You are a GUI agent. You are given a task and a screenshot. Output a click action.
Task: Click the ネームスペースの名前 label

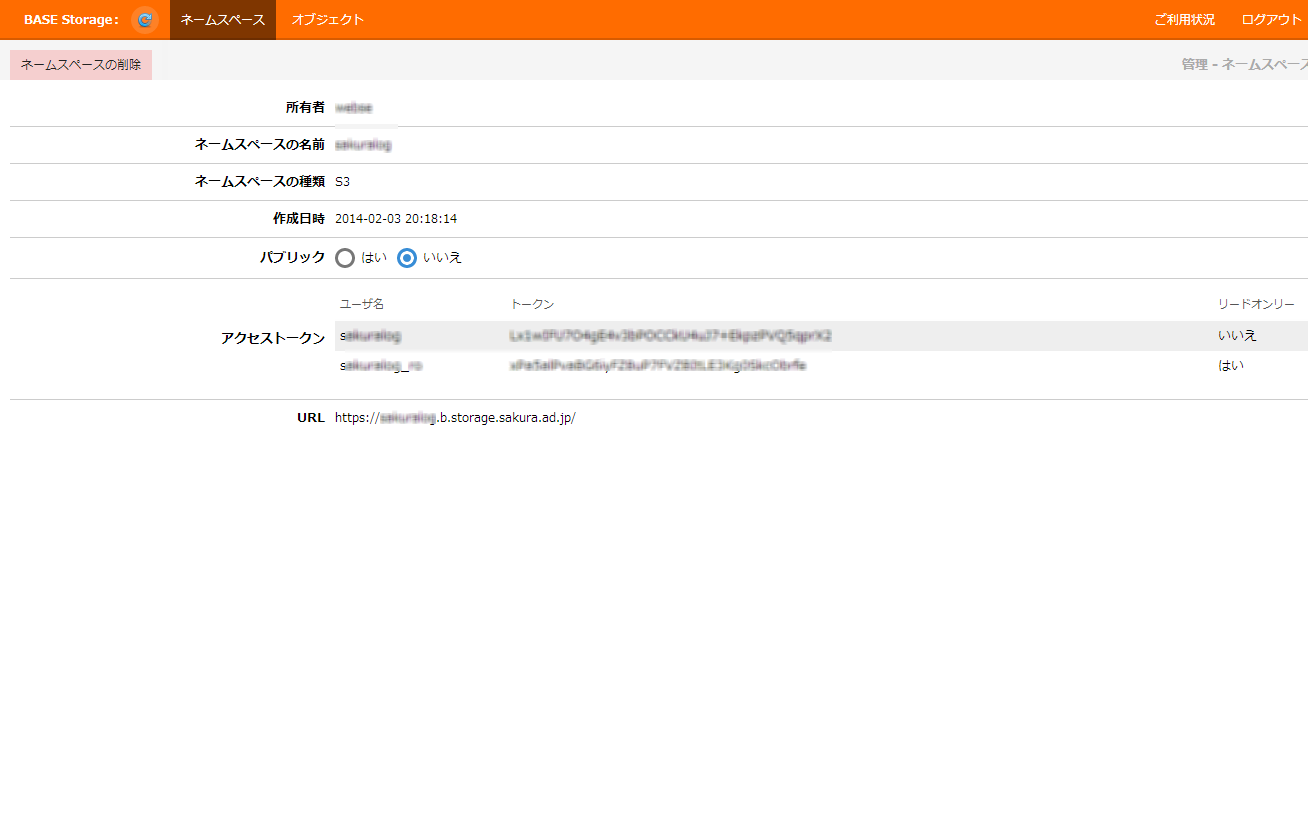point(260,145)
